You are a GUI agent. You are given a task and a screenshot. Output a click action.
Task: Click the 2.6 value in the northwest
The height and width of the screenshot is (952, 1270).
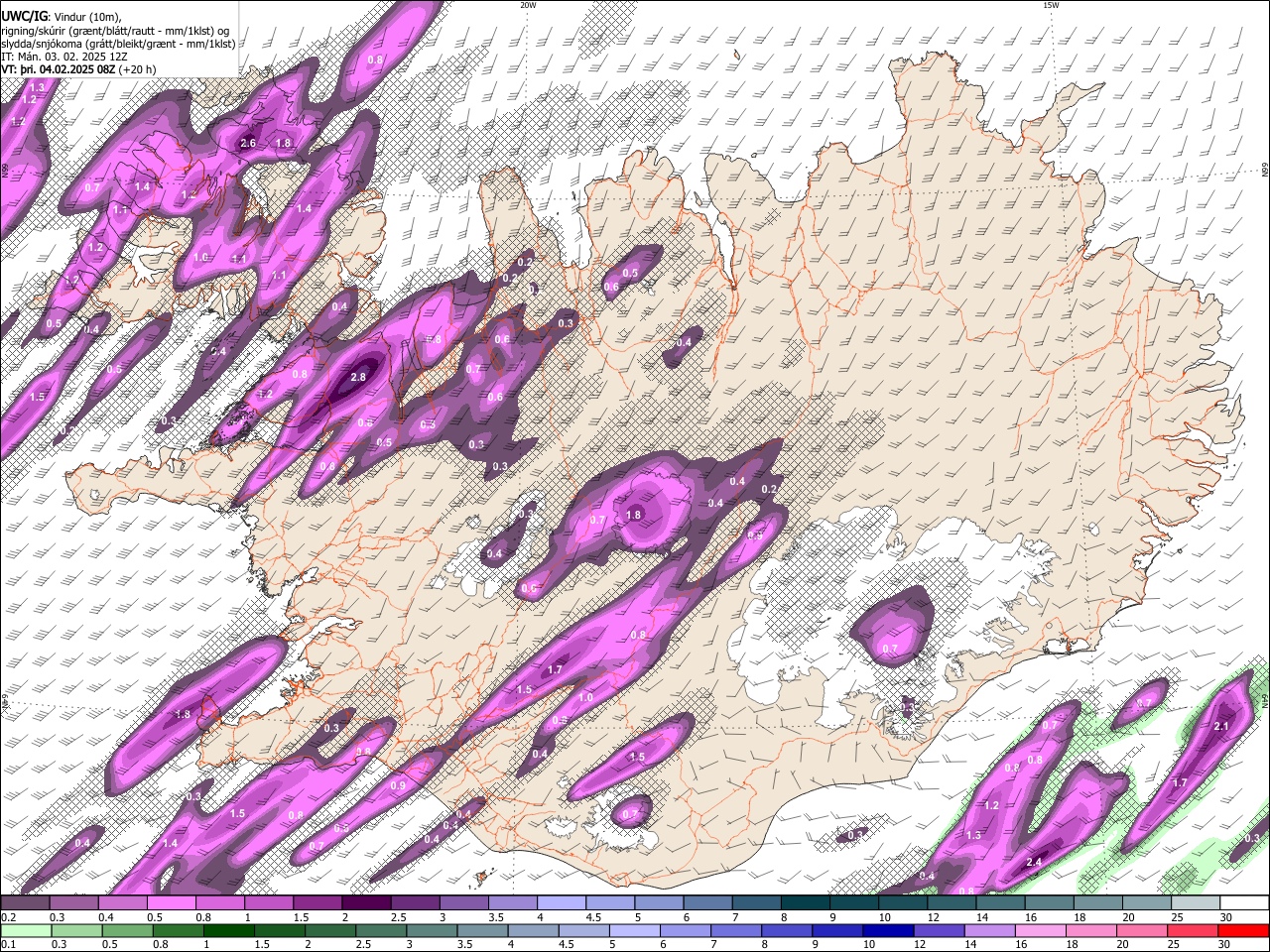(x=248, y=143)
